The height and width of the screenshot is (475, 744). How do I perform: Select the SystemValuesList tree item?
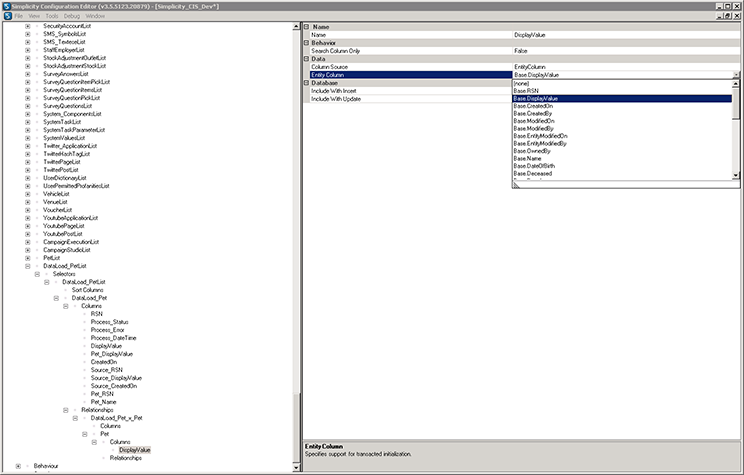(x=64, y=138)
